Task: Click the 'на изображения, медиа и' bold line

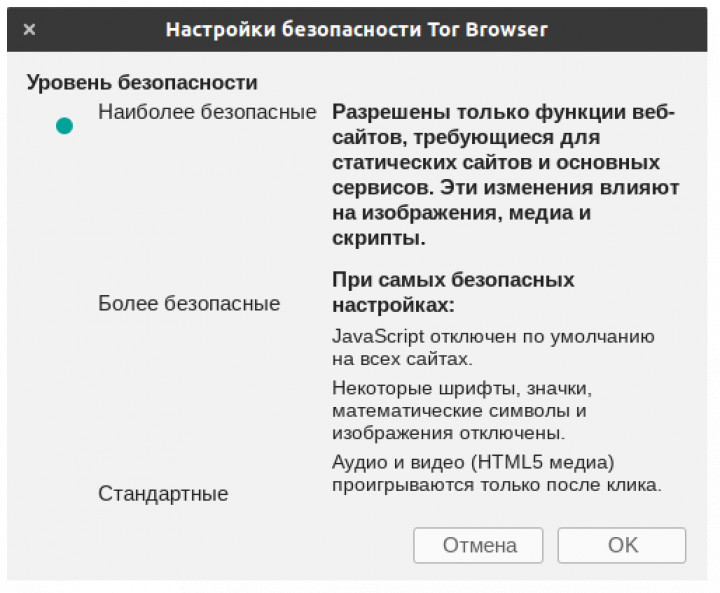Action: pos(462,213)
